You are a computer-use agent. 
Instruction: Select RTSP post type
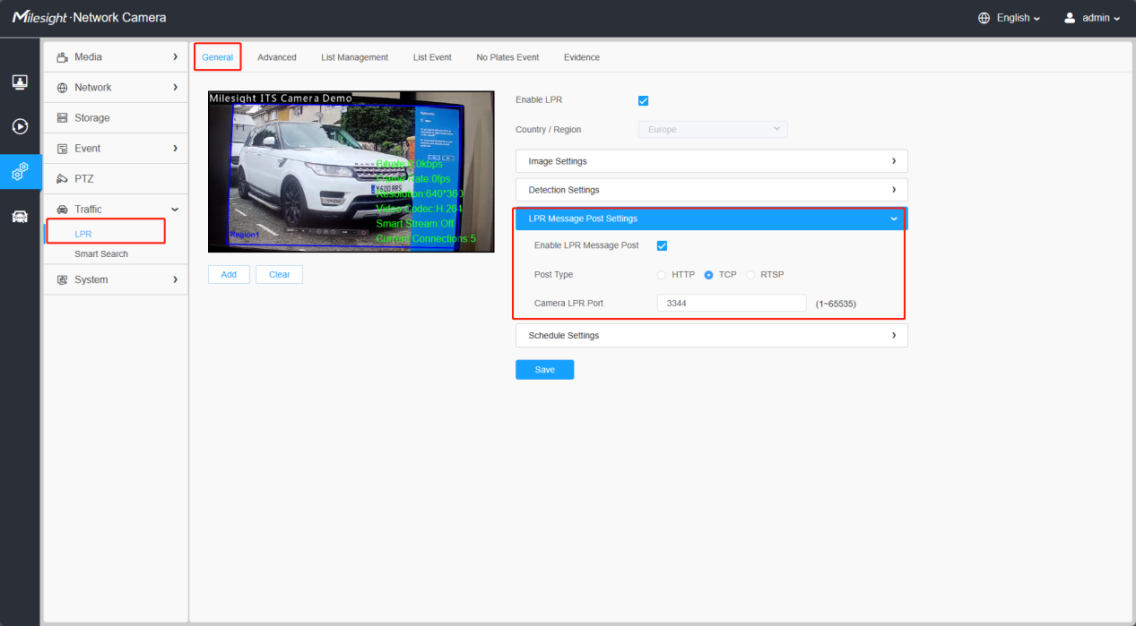[x=751, y=275]
